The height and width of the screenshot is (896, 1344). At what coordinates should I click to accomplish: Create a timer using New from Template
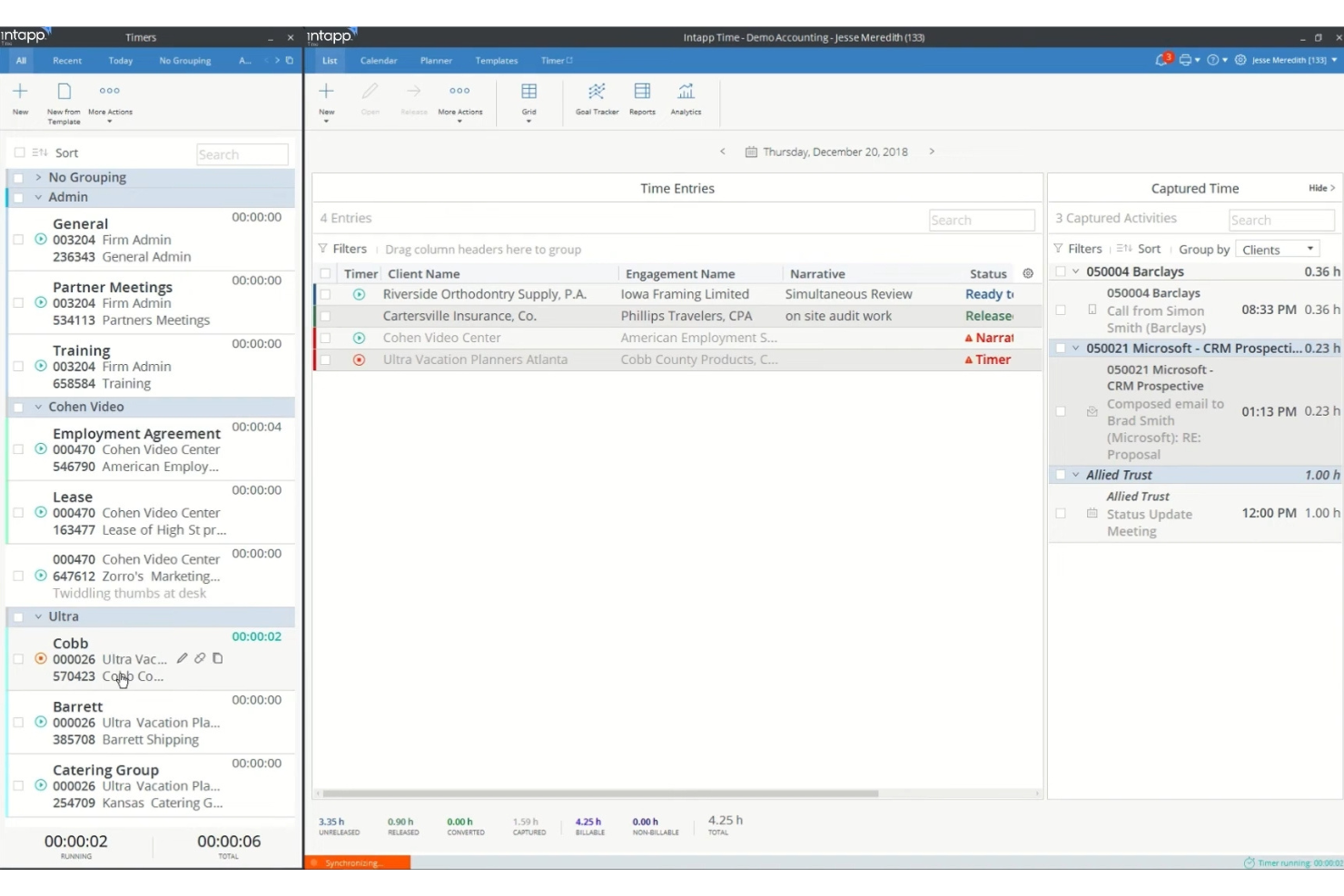pos(64,103)
